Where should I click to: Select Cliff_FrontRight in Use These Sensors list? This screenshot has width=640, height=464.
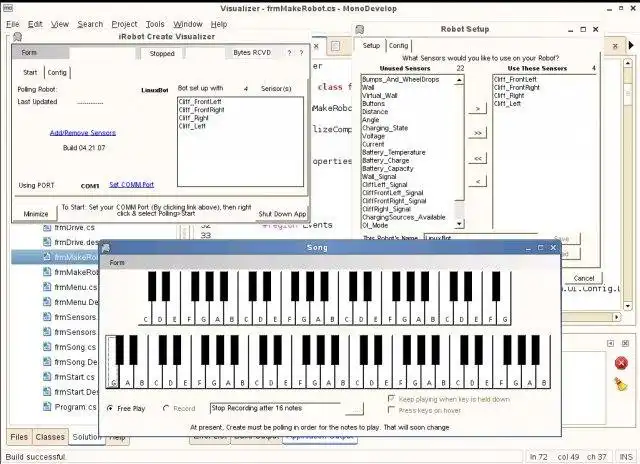pos(517,88)
